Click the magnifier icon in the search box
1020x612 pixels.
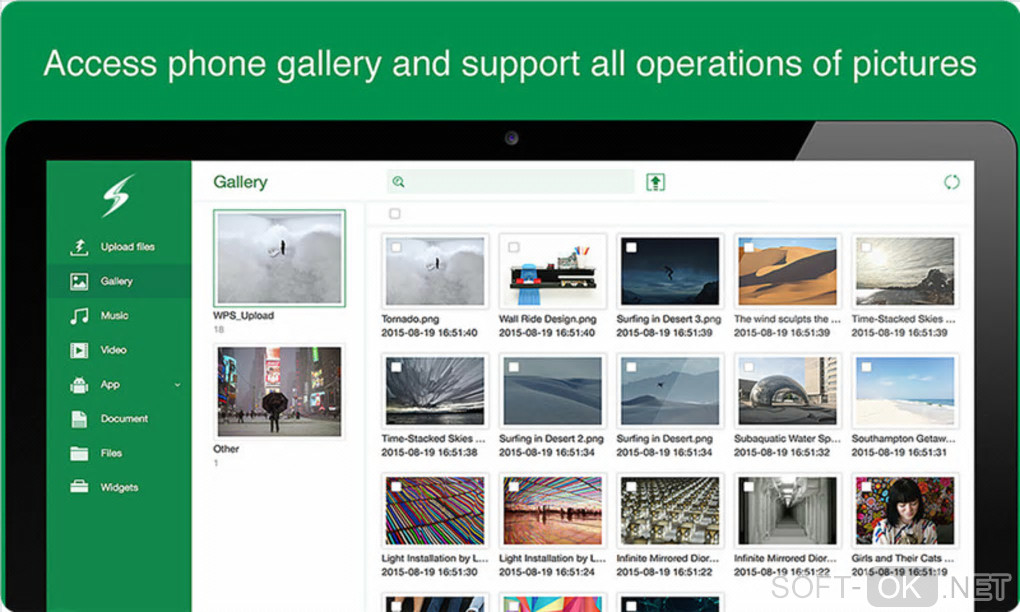click(x=398, y=182)
